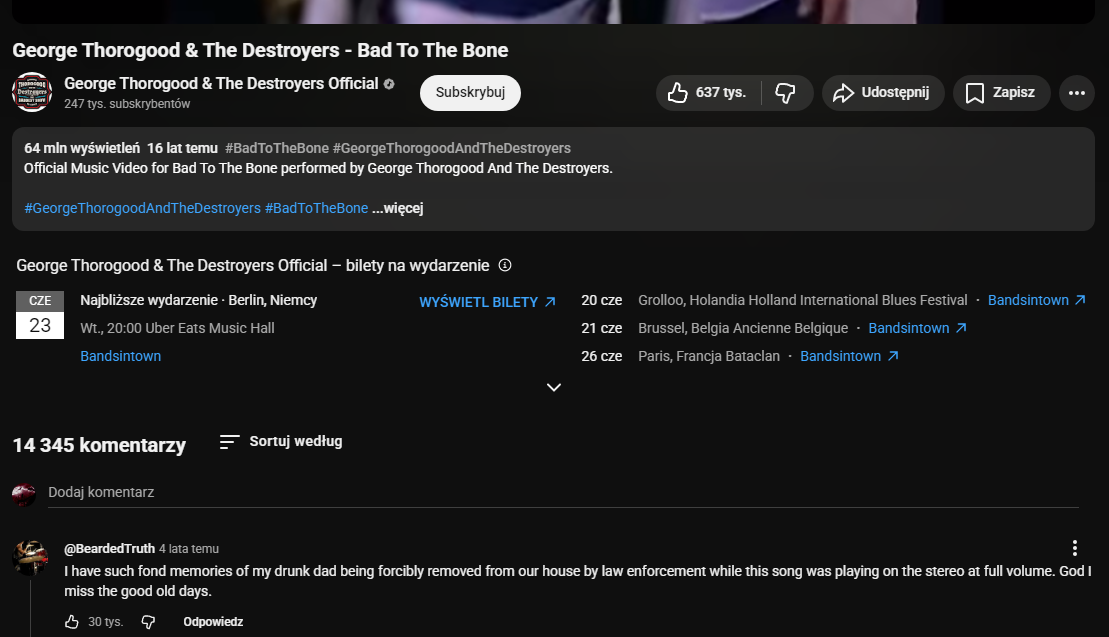Click 'Najbliższe wydarzenie · Berlin, Niemcy' text

(199, 300)
